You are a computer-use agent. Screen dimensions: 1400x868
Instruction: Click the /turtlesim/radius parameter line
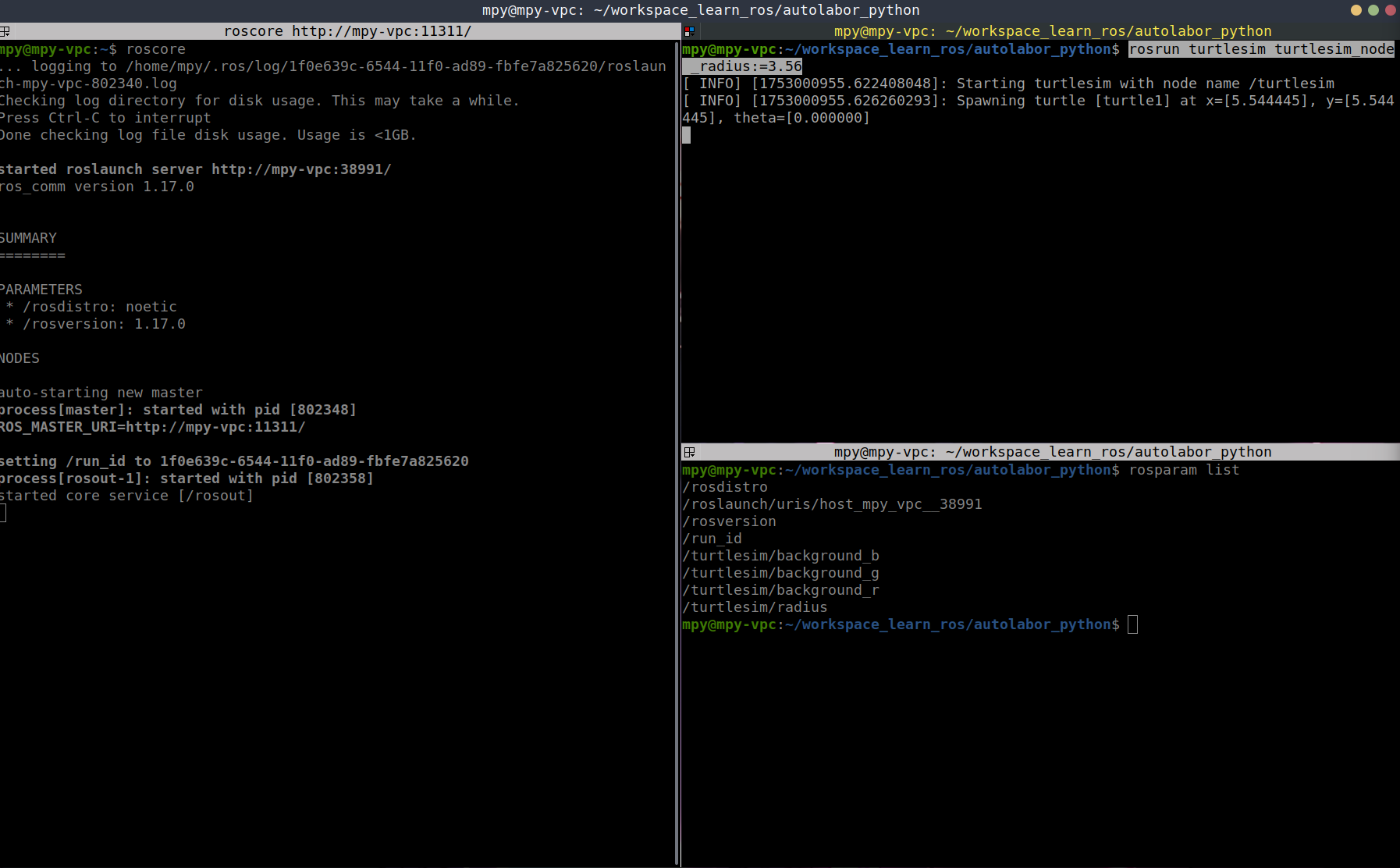coord(755,607)
